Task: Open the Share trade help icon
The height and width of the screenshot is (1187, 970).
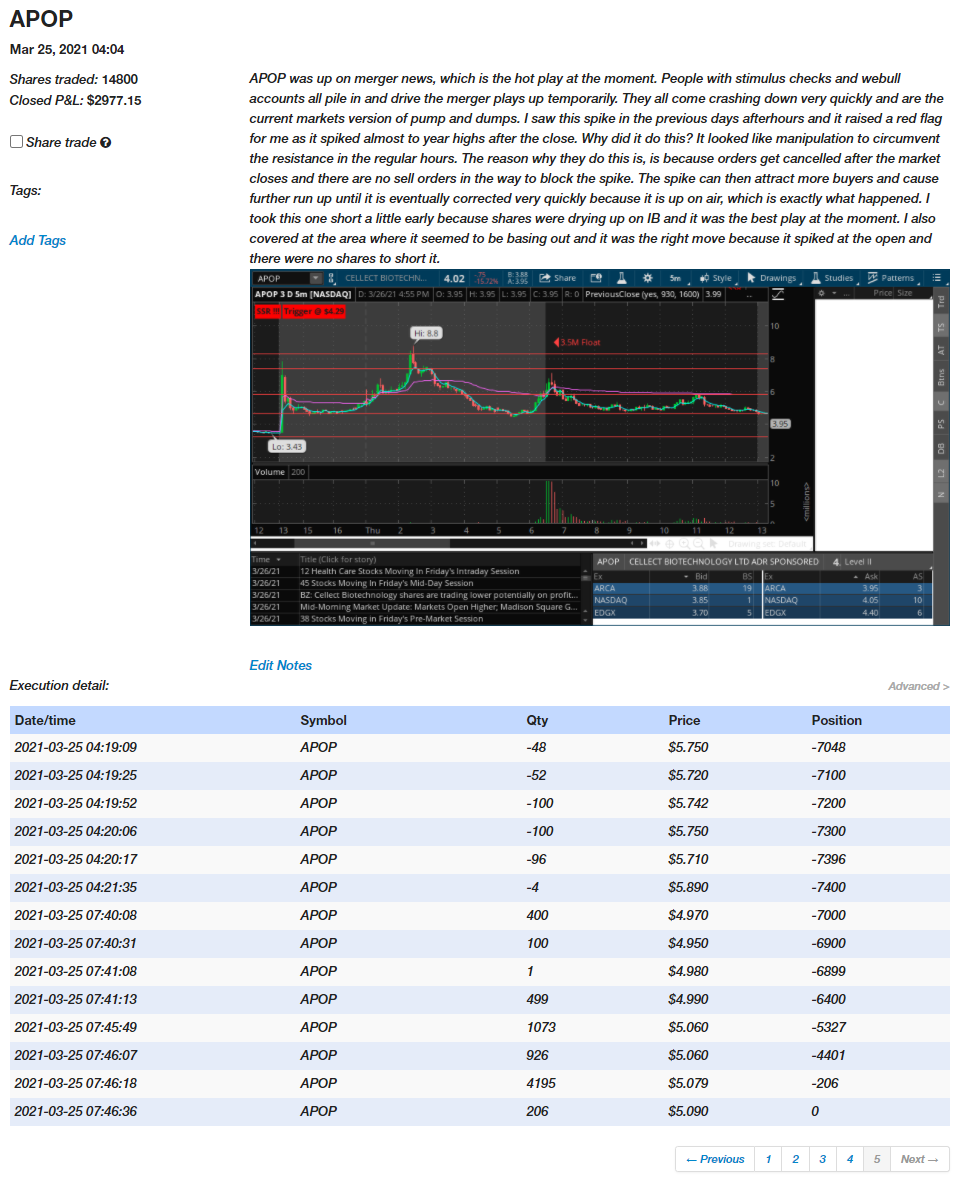Action: click(105, 142)
